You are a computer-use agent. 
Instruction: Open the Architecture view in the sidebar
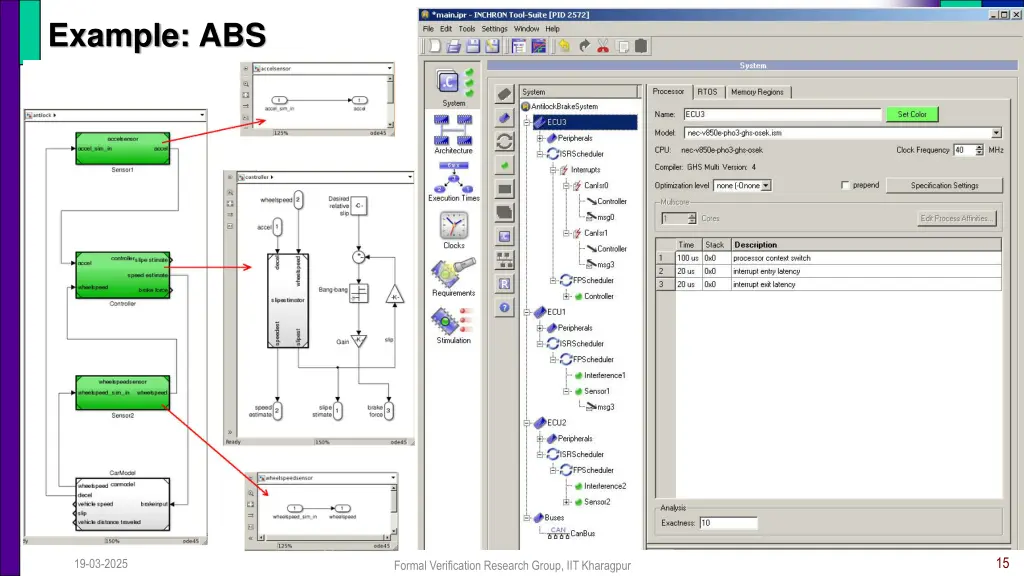[x=453, y=134]
